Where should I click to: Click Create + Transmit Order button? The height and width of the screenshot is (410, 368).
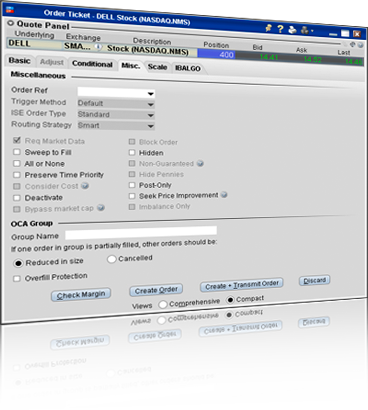242,285
